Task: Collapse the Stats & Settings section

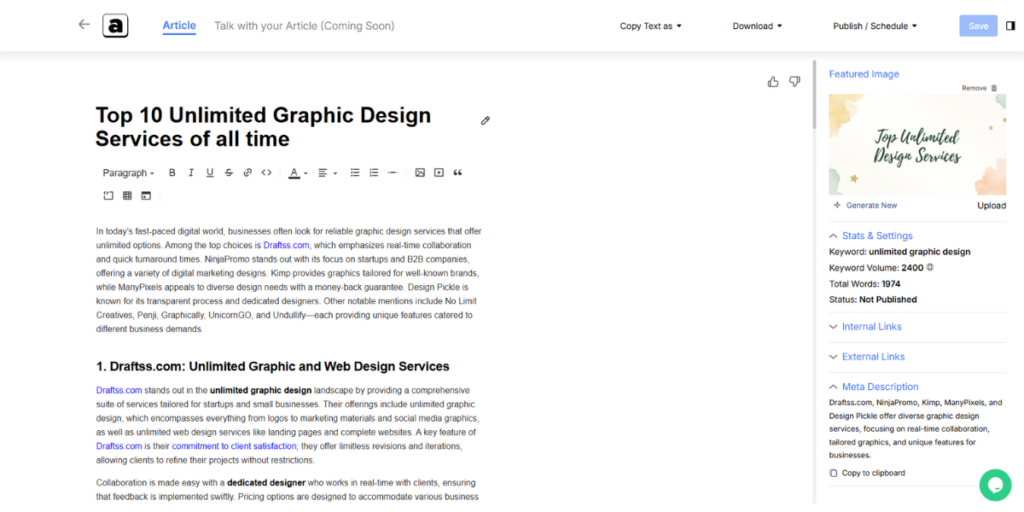Action: (x=871, y=236)
